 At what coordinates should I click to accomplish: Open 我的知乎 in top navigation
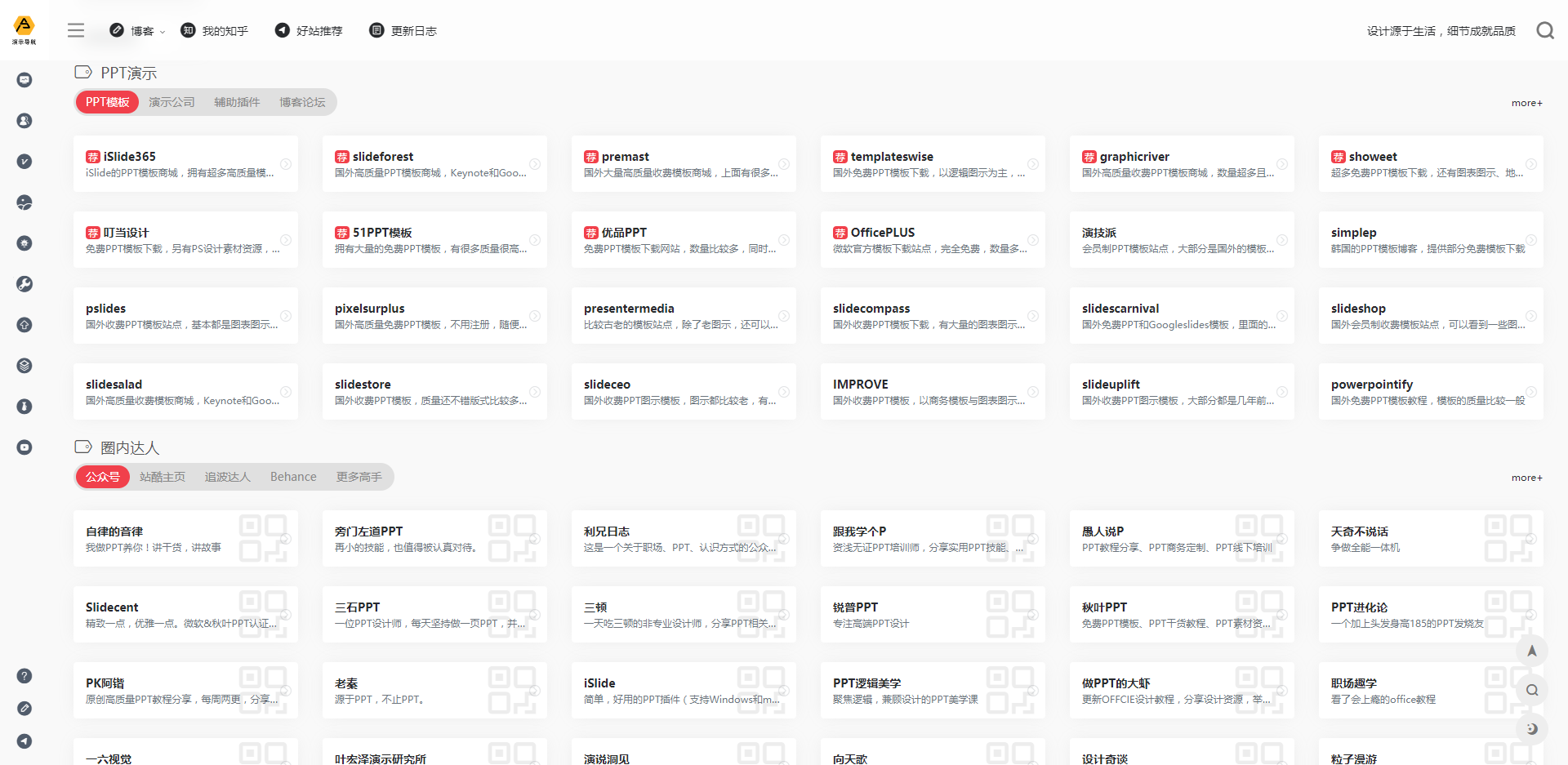tap(214, 31)
